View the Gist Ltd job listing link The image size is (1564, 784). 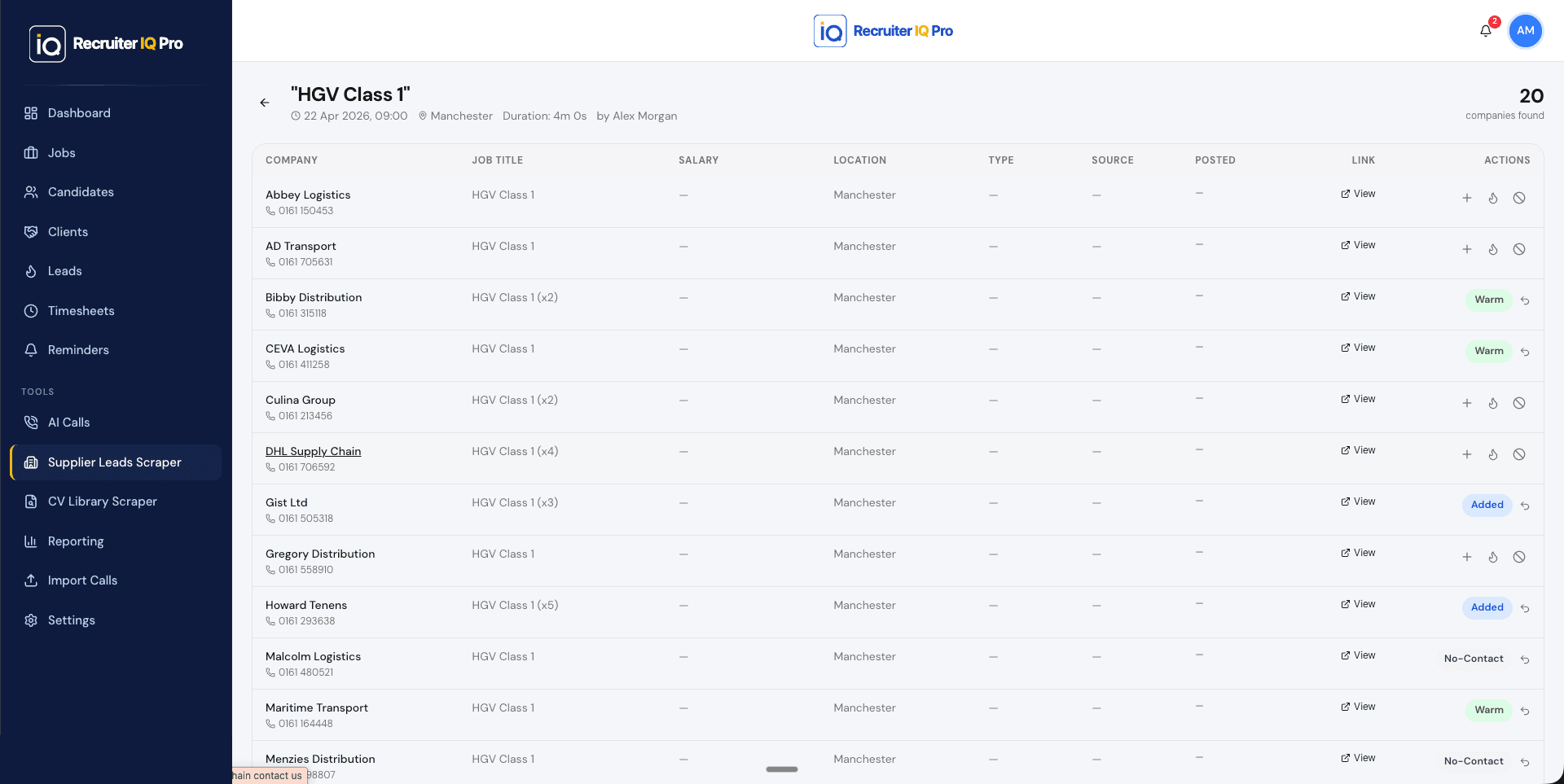(x=1358, y=501)
